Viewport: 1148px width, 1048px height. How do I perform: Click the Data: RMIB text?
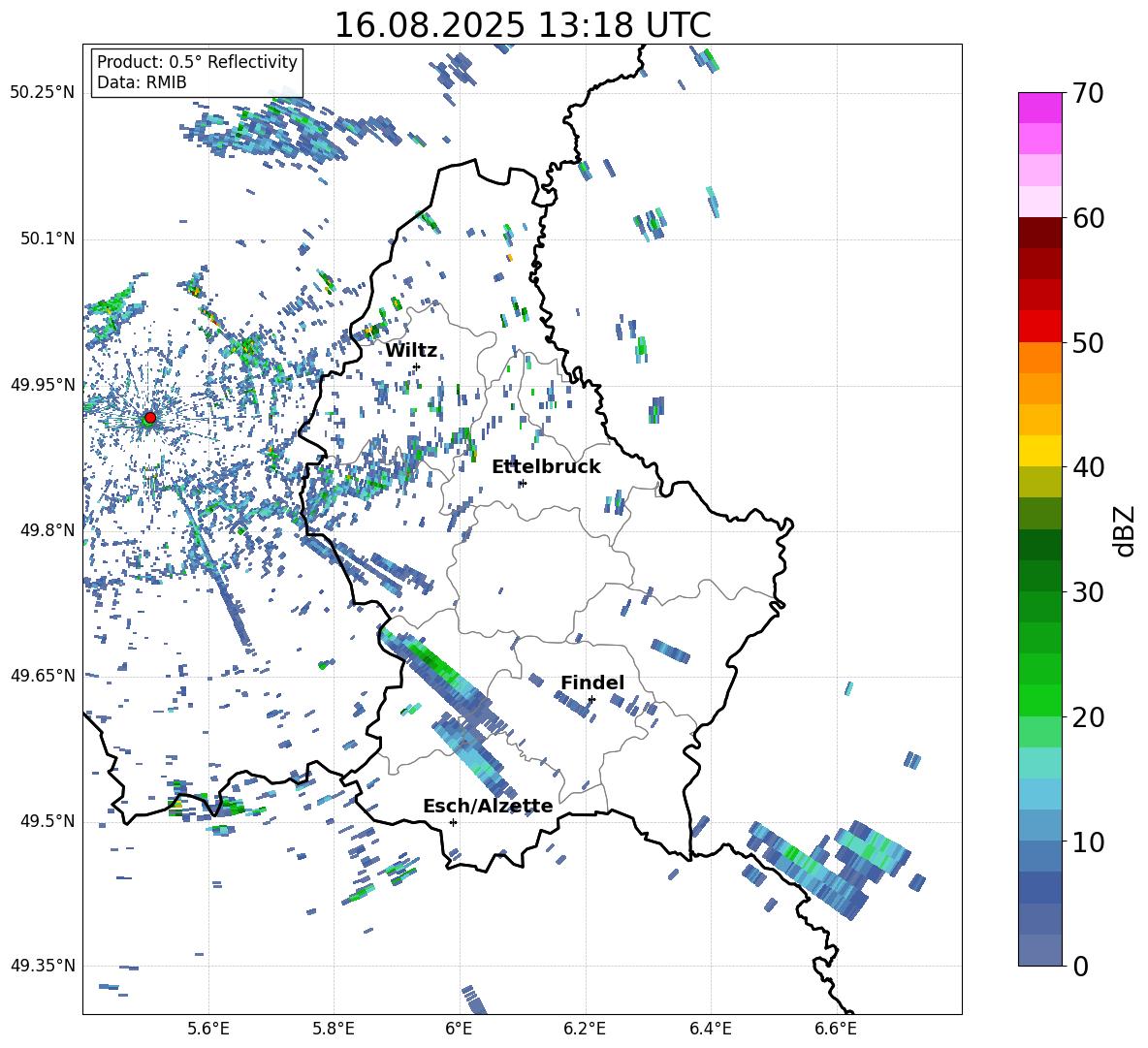click(x=142, y=82)
